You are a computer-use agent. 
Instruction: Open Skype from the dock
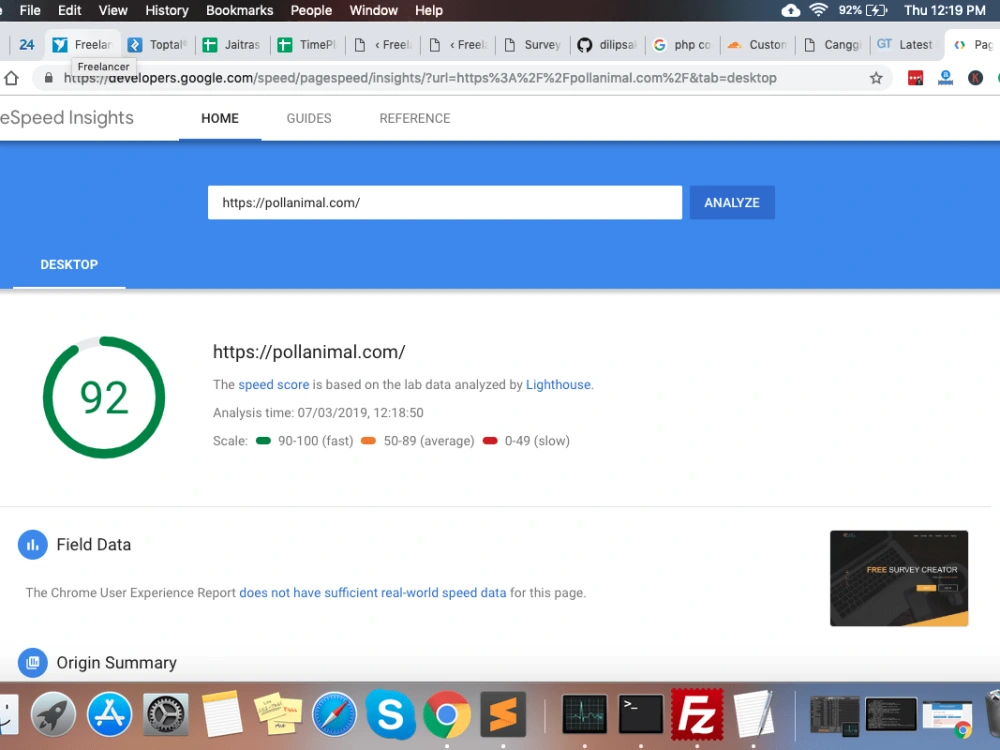(x=390, y=714)
